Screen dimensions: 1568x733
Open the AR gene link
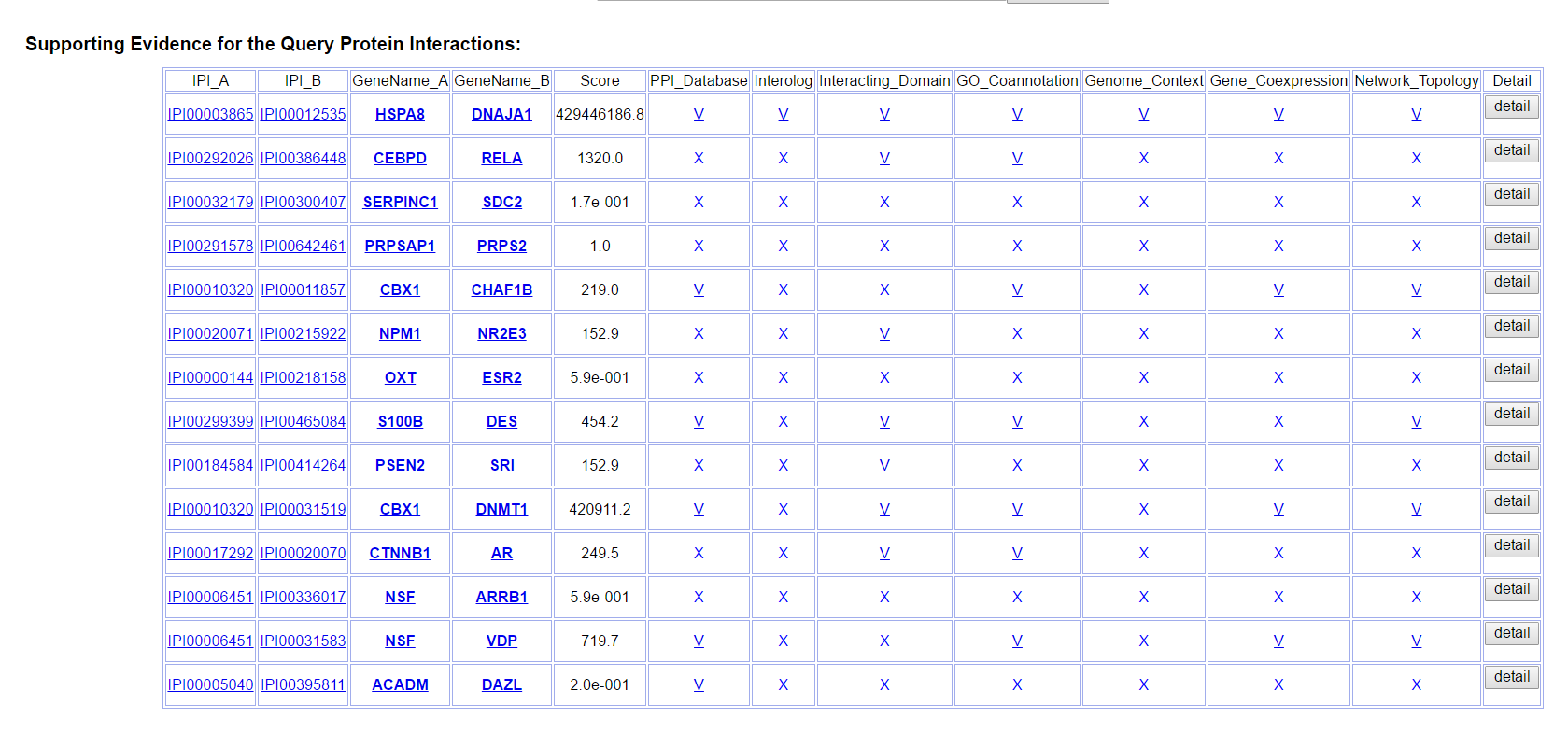[x=501, y=553]
